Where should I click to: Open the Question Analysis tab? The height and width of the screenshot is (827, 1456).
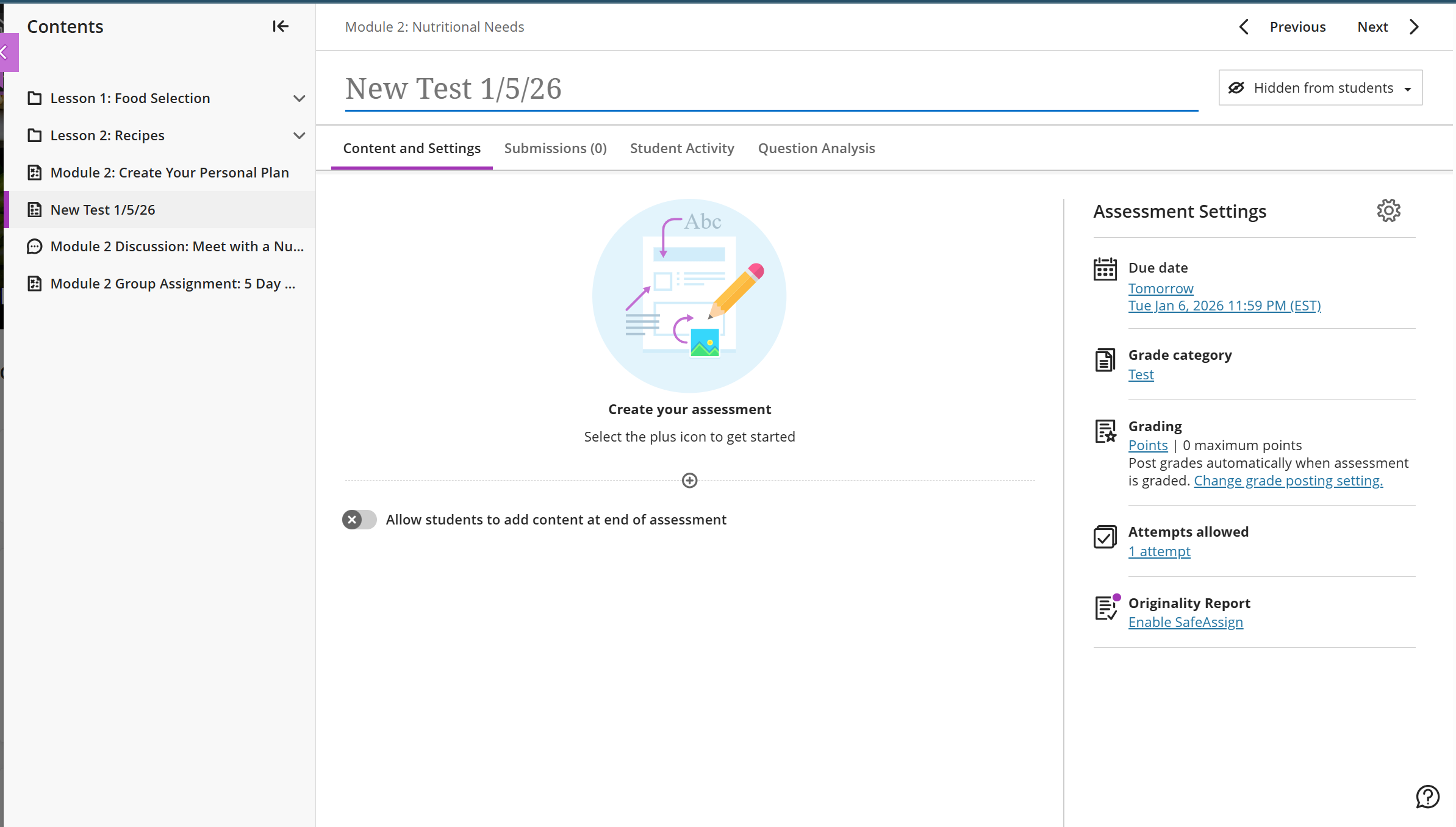coord(816,148)
